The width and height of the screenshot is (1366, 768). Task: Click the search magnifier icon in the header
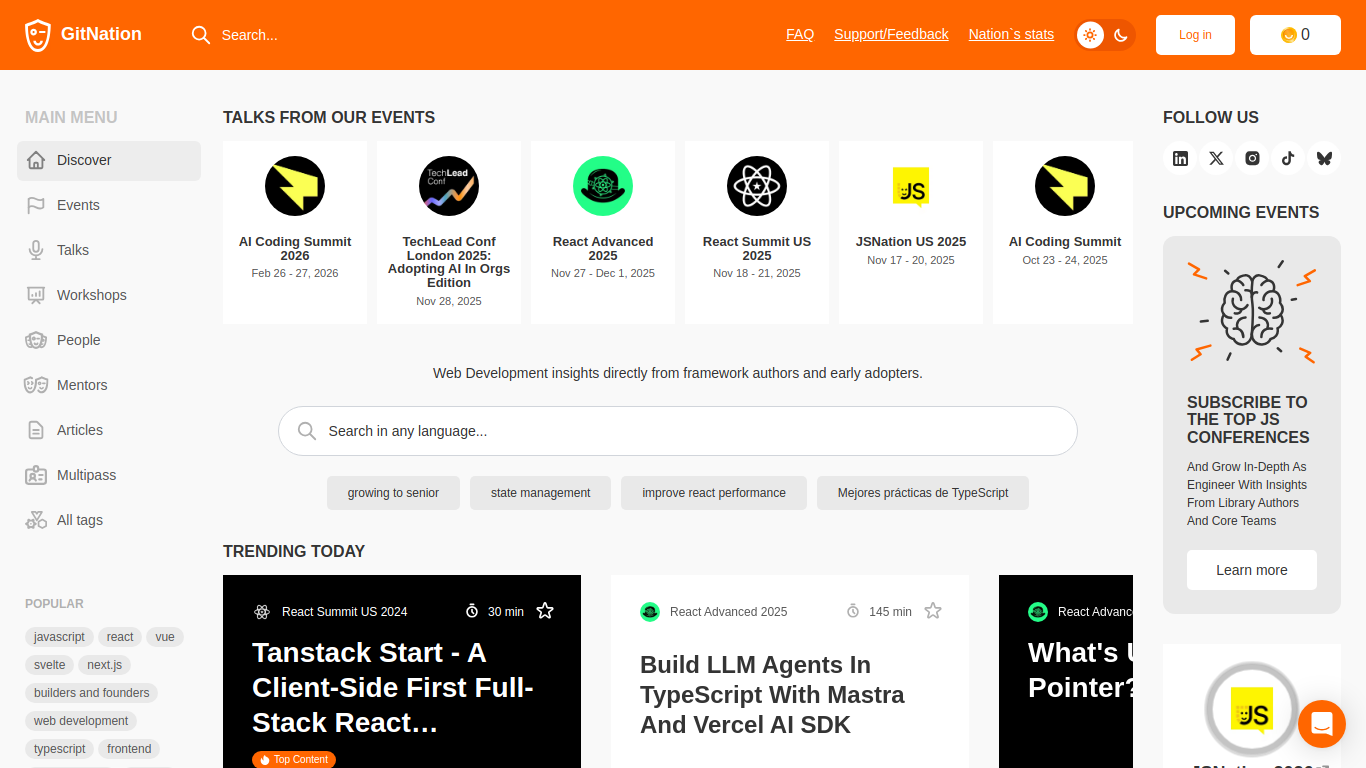coord(201,35)
